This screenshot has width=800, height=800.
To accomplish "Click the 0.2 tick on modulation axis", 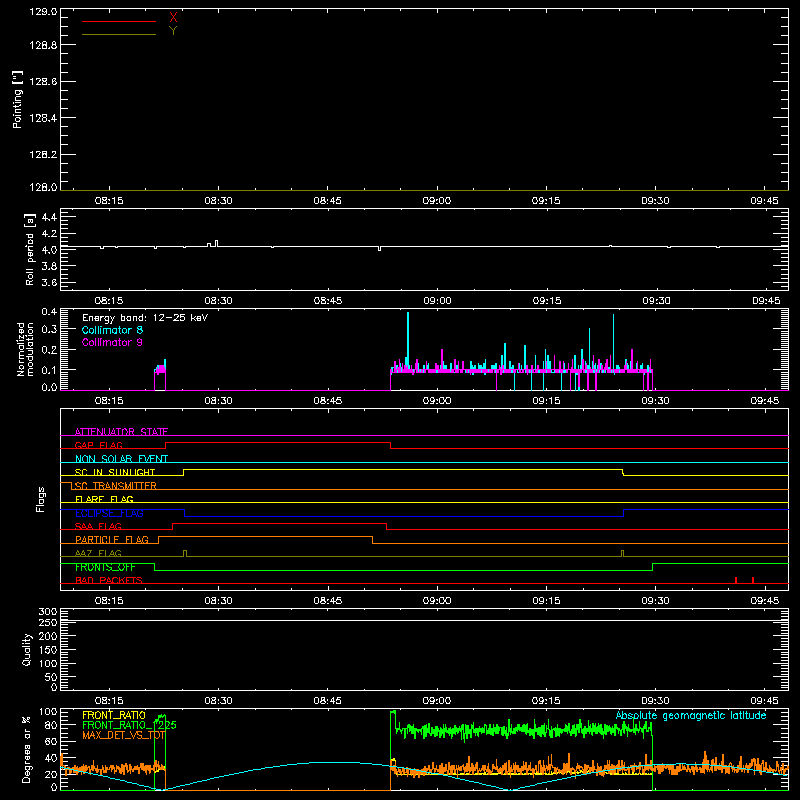I will point(49,350).
